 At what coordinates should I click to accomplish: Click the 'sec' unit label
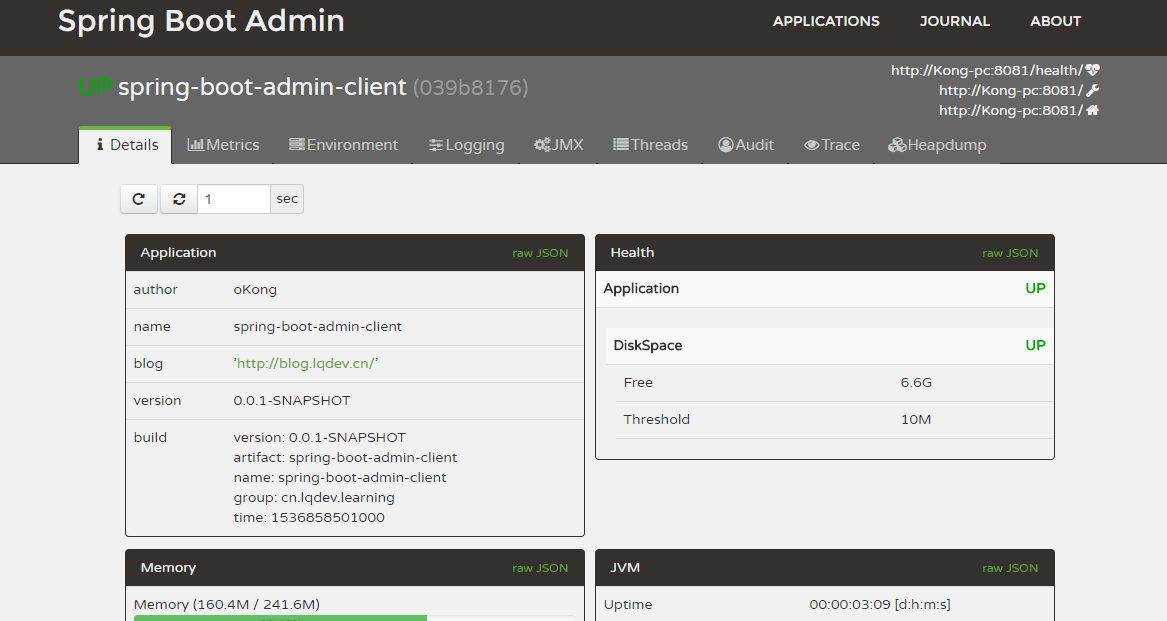coord(287,199)
